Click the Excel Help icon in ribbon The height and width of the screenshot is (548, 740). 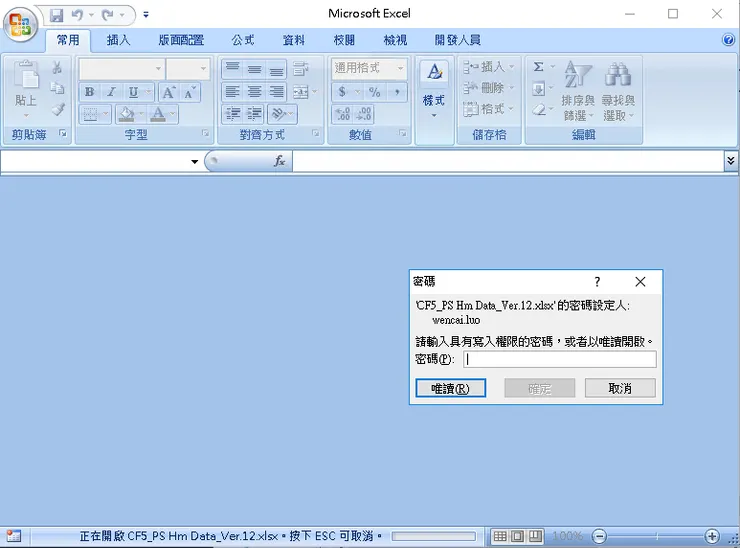[728, 40]
